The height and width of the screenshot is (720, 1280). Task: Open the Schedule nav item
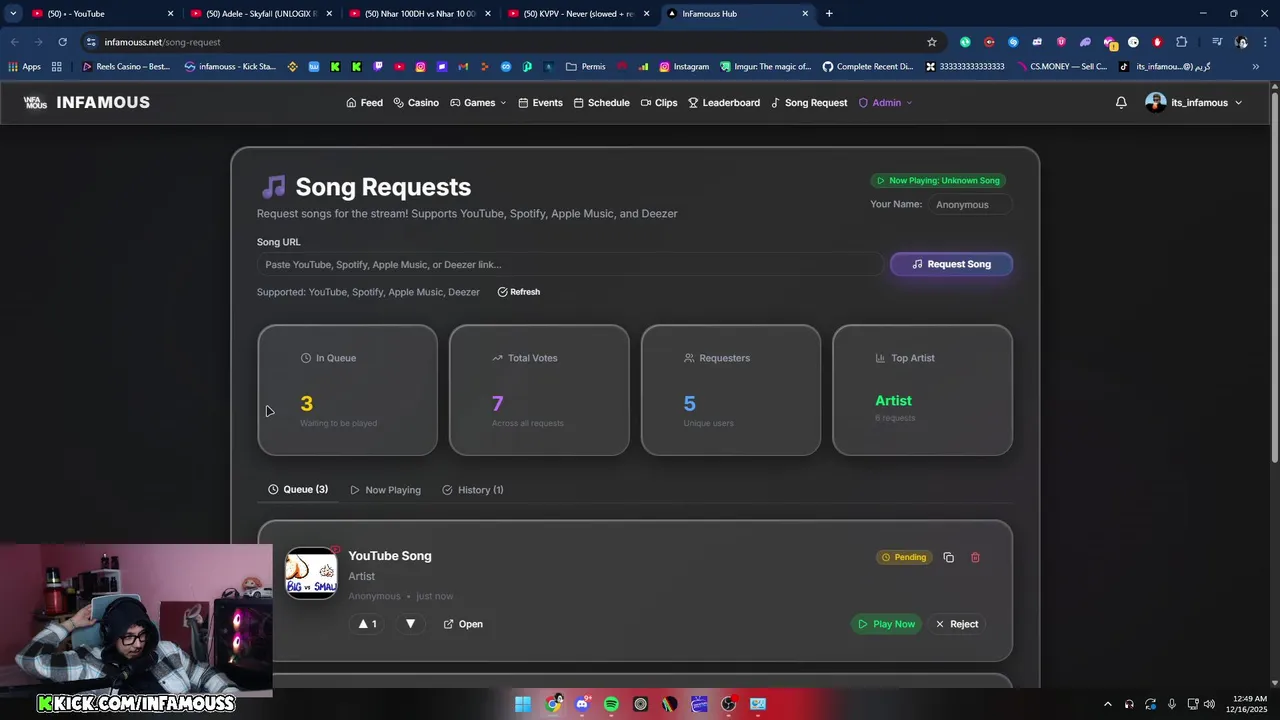click(601, 103)
